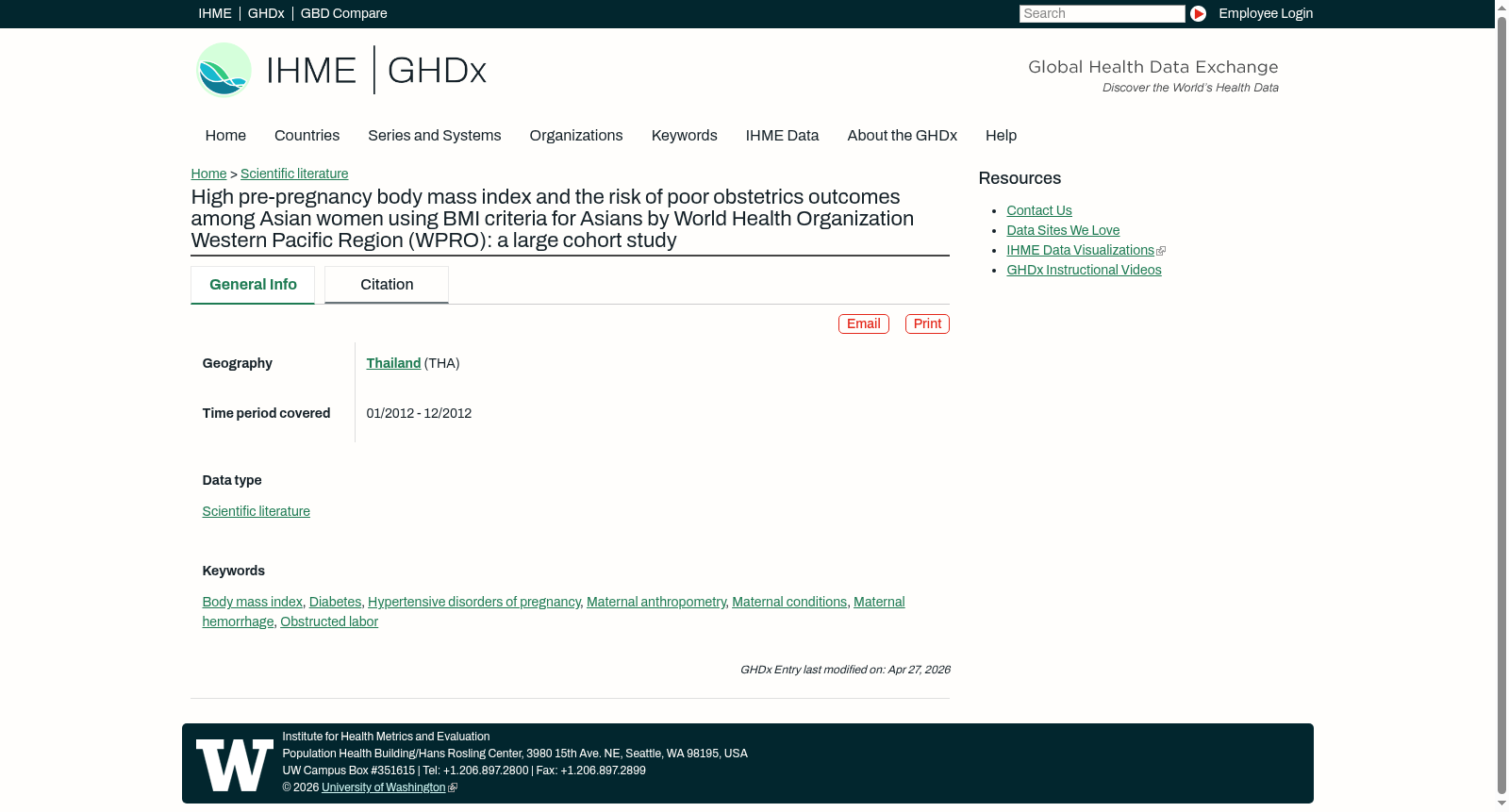
Task: Click Contact Us resource link
Action: click(x=1038, y=210)
